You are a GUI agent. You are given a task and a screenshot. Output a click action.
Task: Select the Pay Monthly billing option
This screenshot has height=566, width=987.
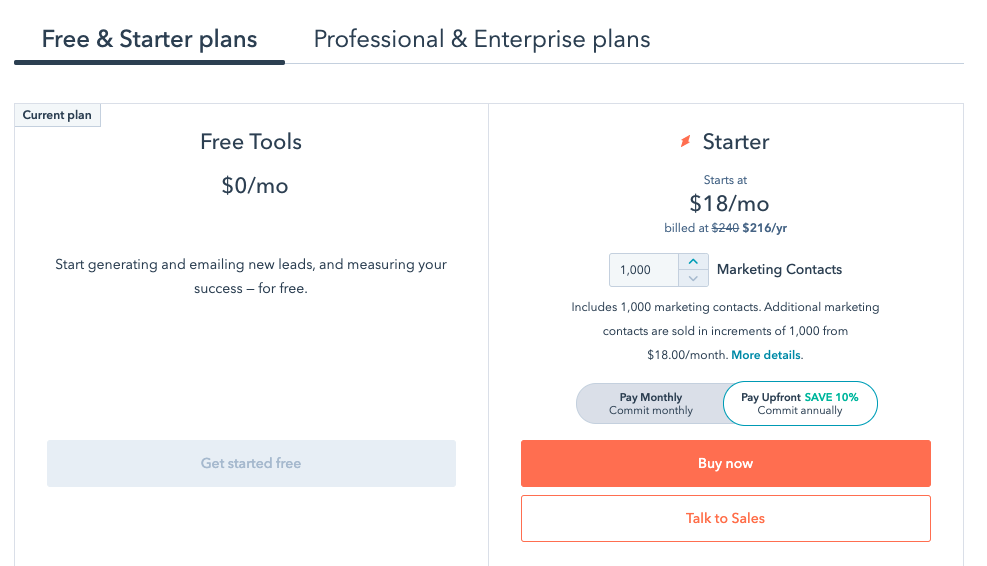[651, 404]
